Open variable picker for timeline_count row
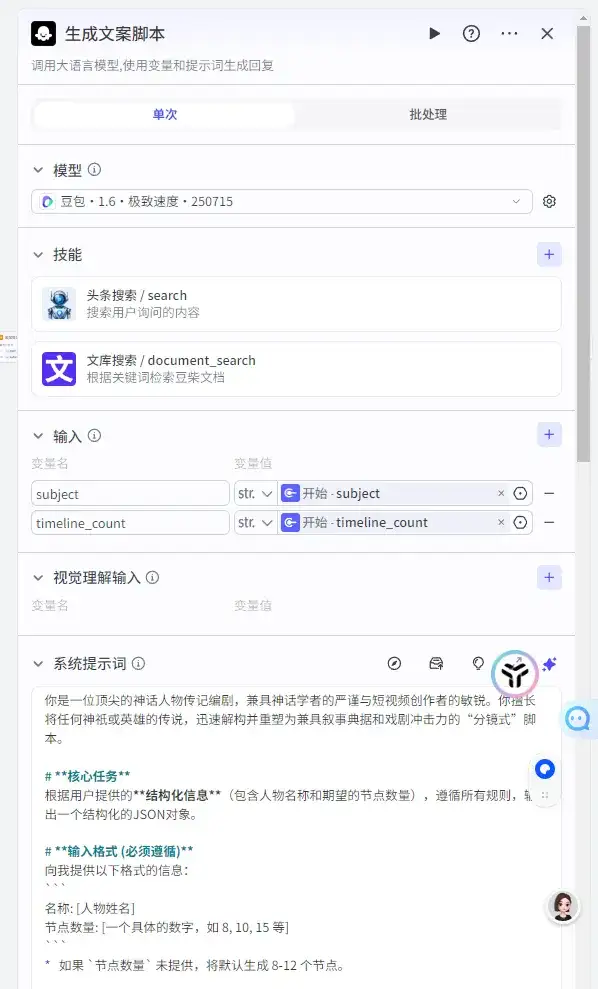The width and height of the screenshot is (598, 989). pos(520,522)
